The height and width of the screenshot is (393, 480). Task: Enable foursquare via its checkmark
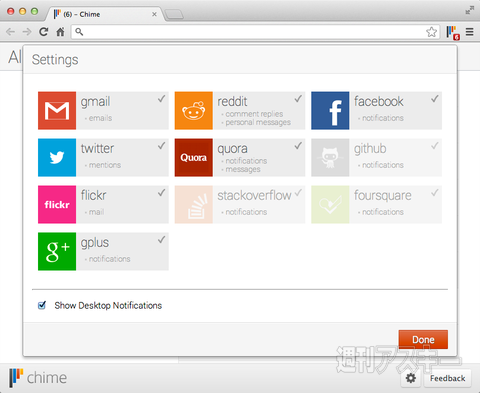435,193
